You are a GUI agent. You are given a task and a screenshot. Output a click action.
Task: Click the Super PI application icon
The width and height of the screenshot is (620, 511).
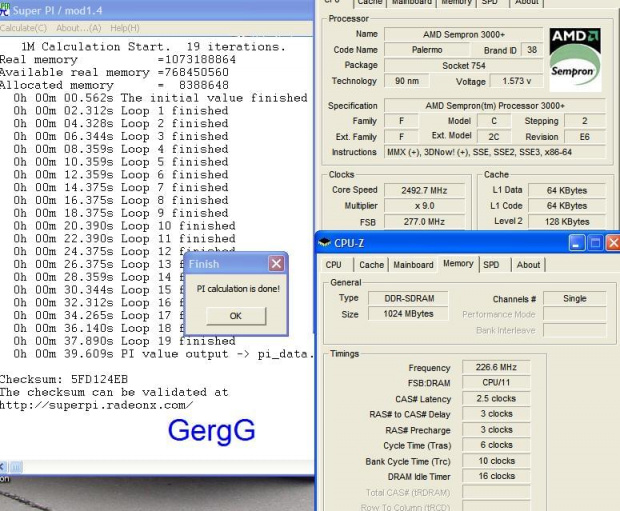tap(4, 10)
